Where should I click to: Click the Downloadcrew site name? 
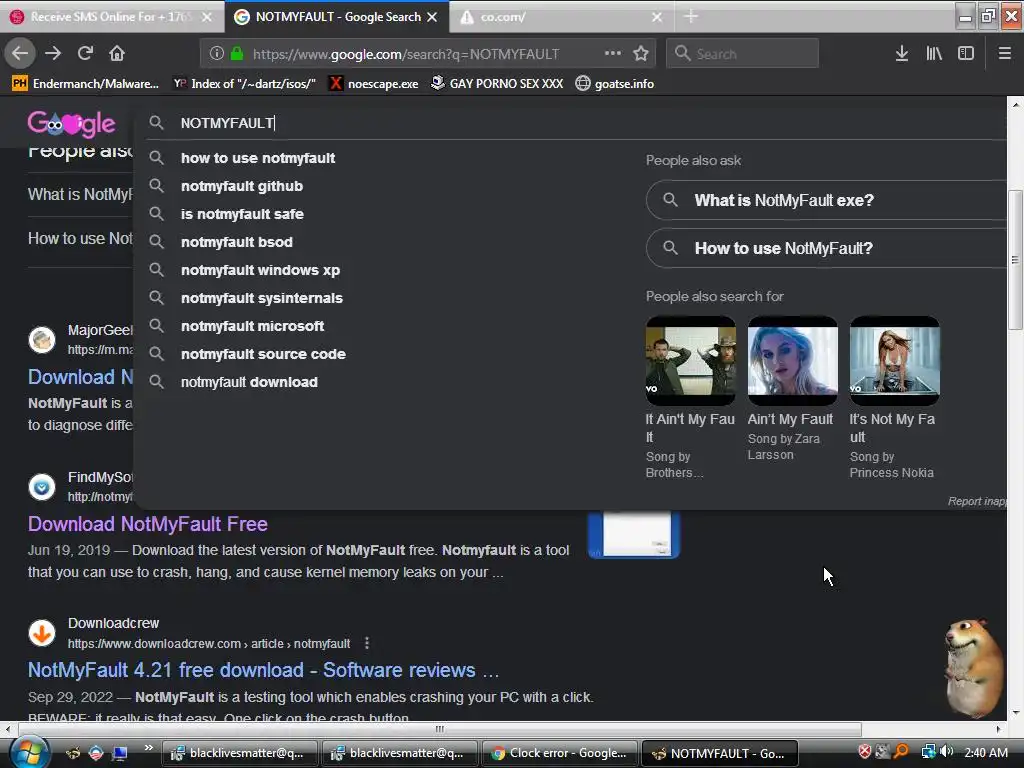[113, 623]
